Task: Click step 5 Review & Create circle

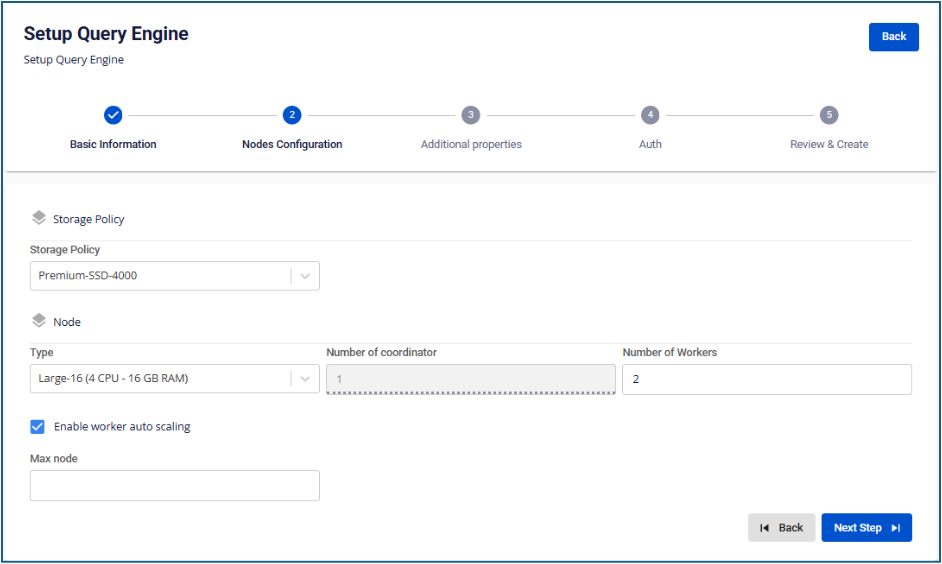Action: click(829, 115)
